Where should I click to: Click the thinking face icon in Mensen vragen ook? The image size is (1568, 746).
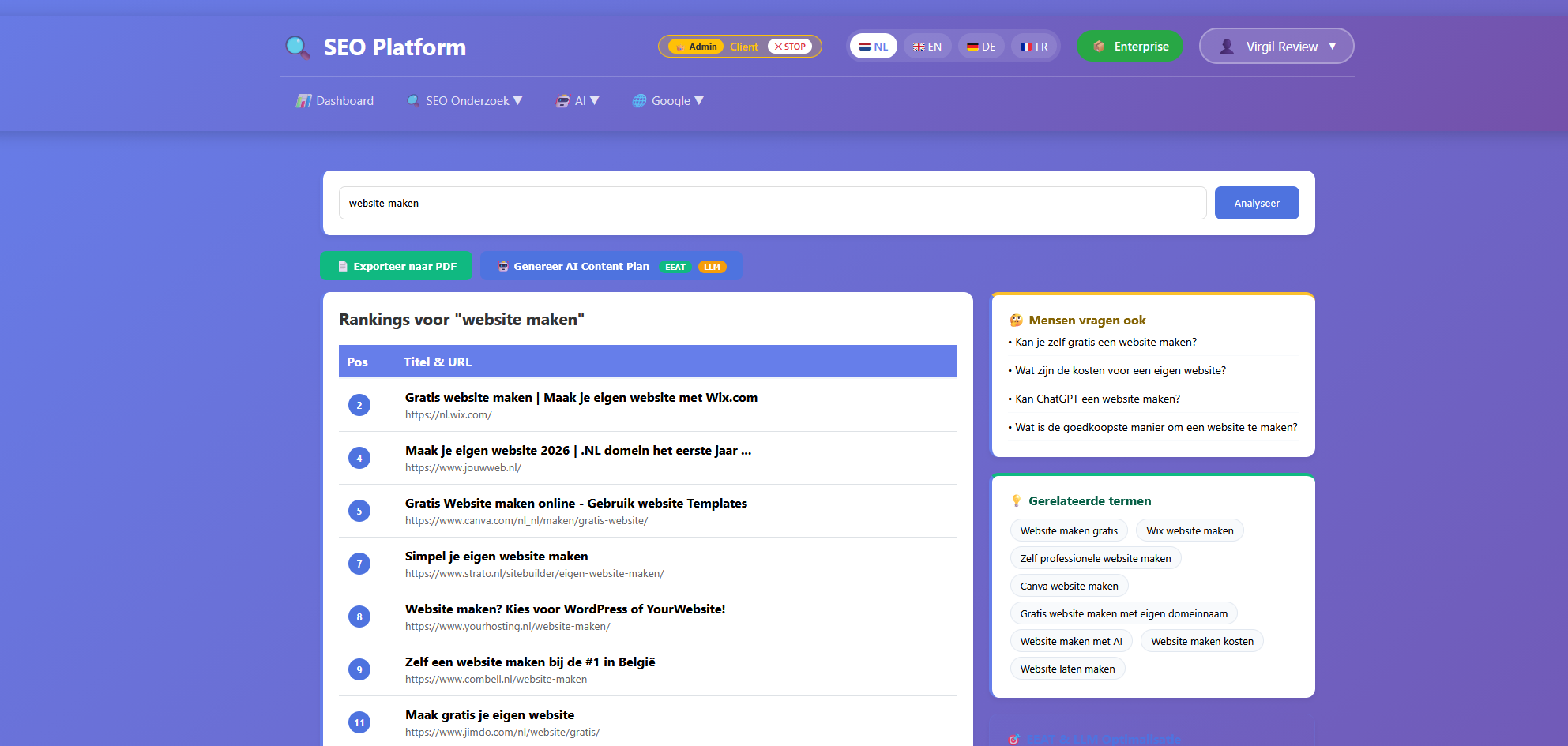coord(1017,321)
